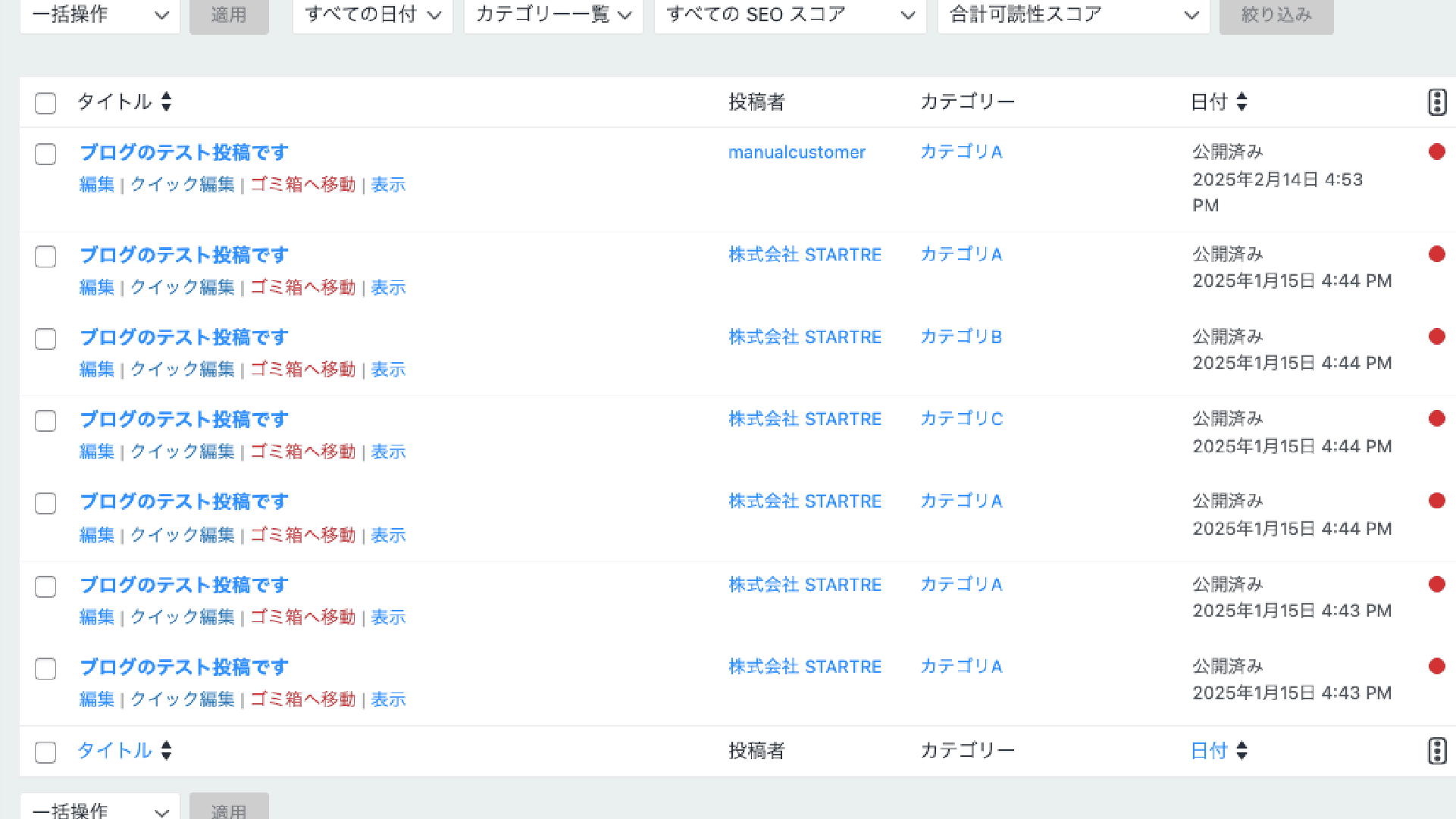Viewport: 1456px width, 819px height.
Task: Click クイック編集 on the カテゴリB post
Action: 182,370
